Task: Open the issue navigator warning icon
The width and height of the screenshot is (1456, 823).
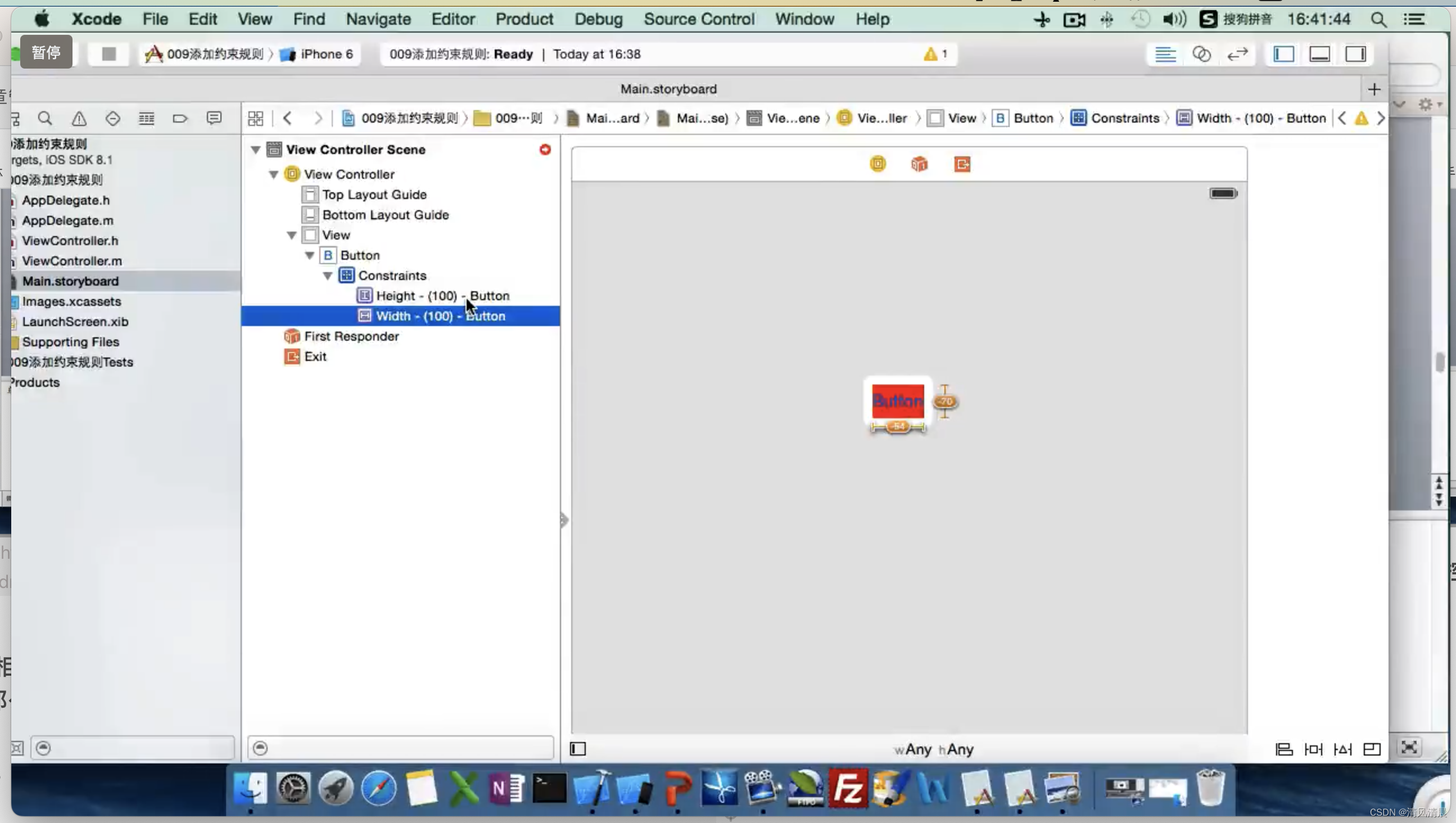Action: (79, 119)
